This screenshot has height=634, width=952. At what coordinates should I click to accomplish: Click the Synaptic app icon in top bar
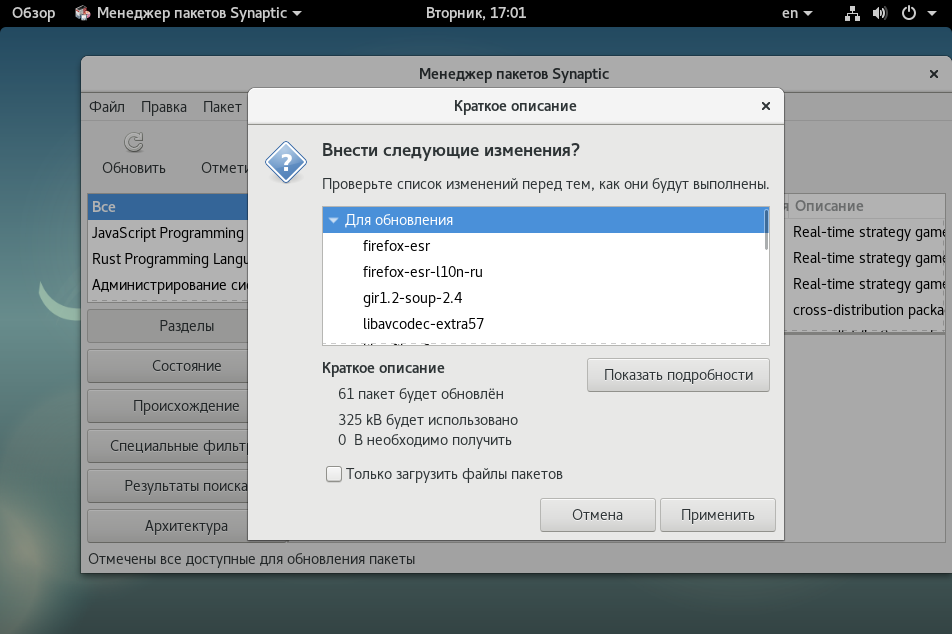83,13
